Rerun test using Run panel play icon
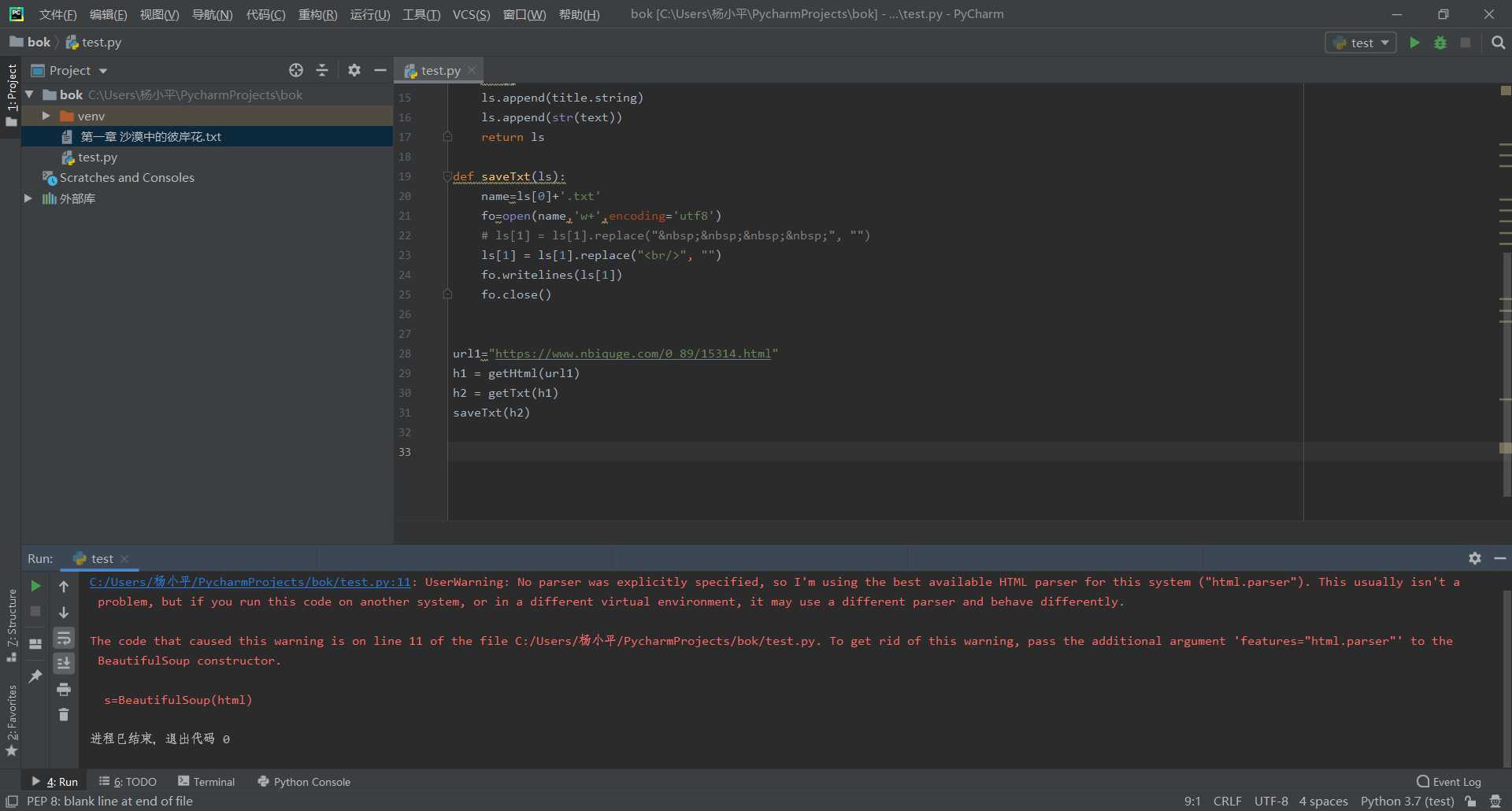Screen dimensions: 1512x811 [x=35, y=586]
